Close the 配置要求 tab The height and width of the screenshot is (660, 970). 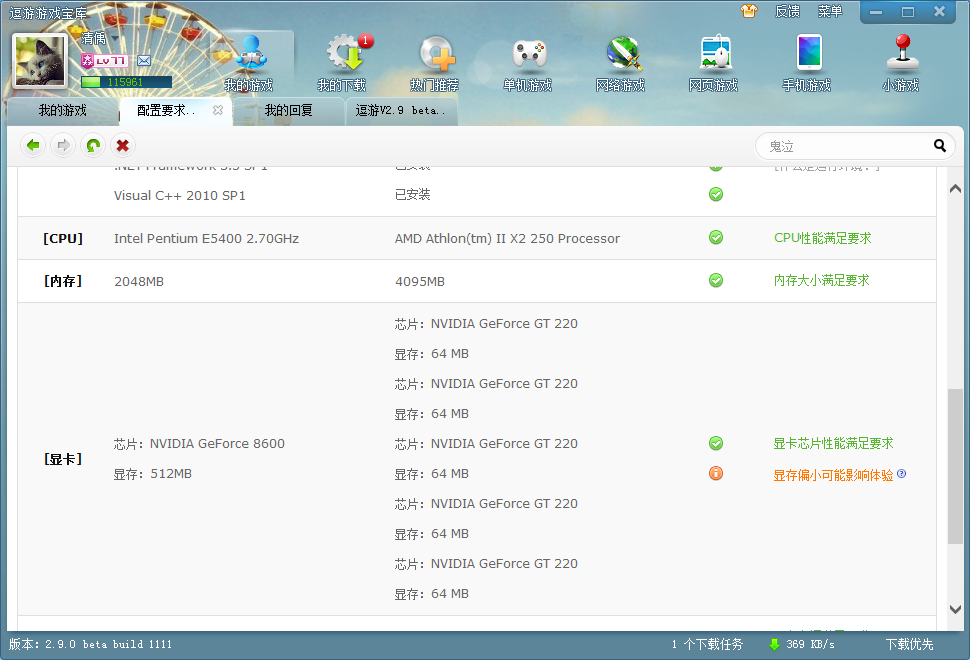218,110
